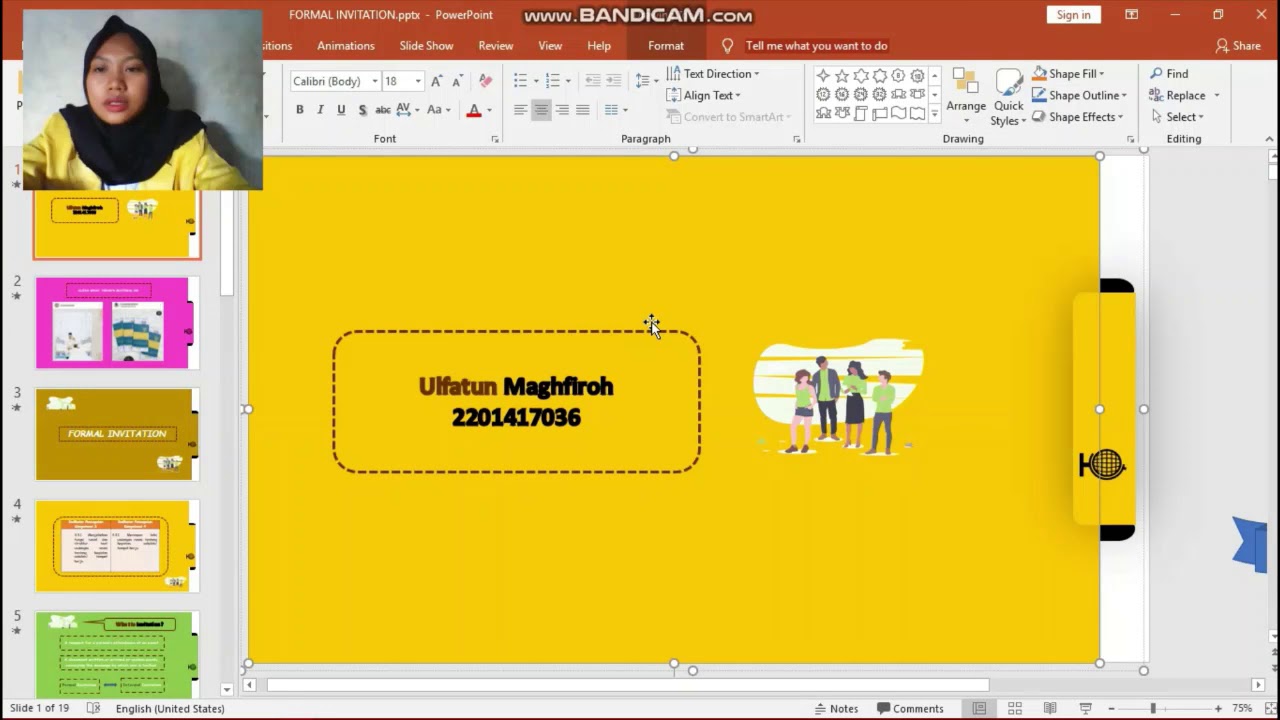The height and width of the screenshot is (720, 1280).
Task: Open the Add or Remove Columns menu
Action: pos(616,110)
